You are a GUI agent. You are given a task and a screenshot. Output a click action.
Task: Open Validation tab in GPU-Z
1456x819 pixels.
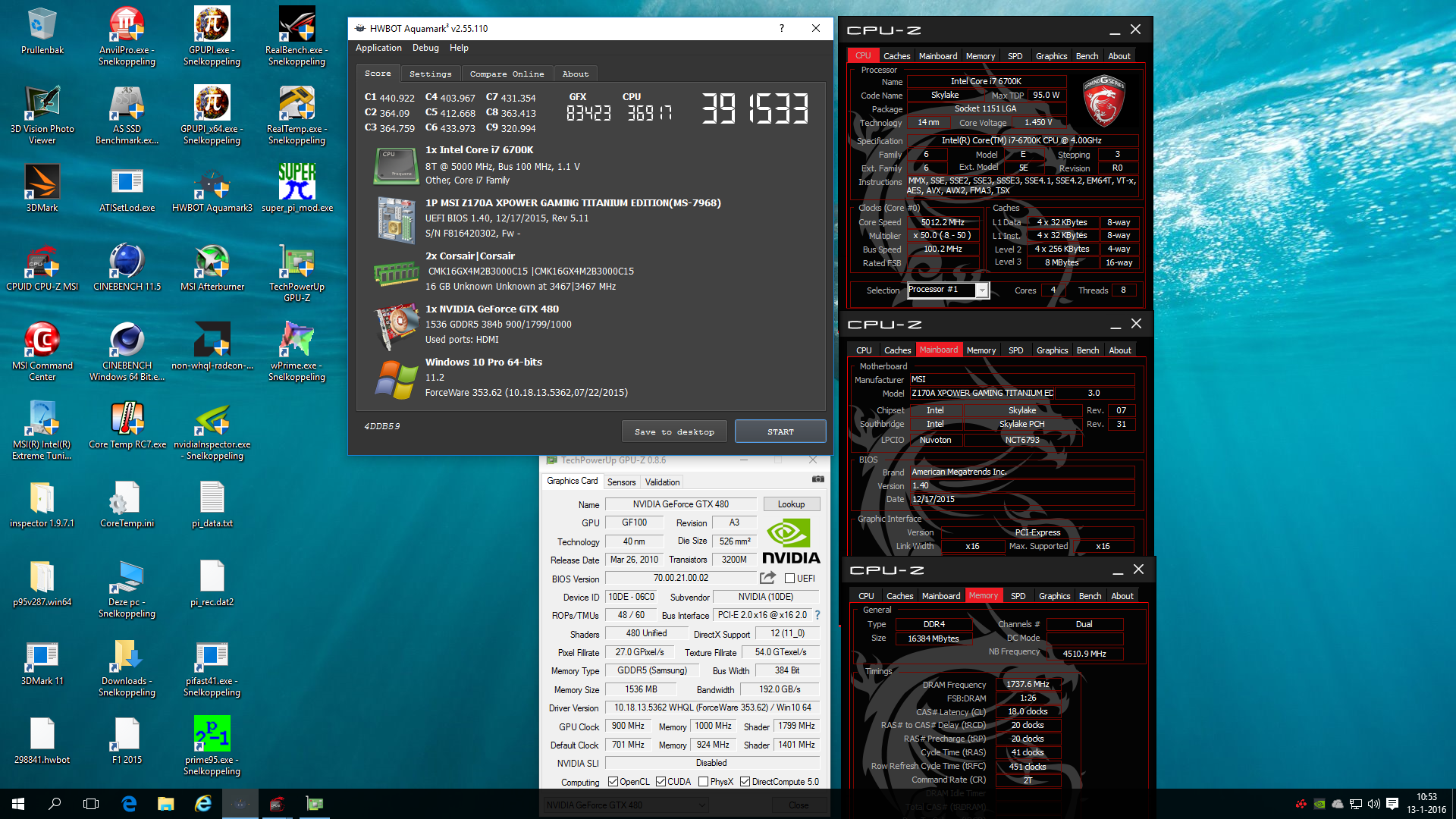click(662, 482)
